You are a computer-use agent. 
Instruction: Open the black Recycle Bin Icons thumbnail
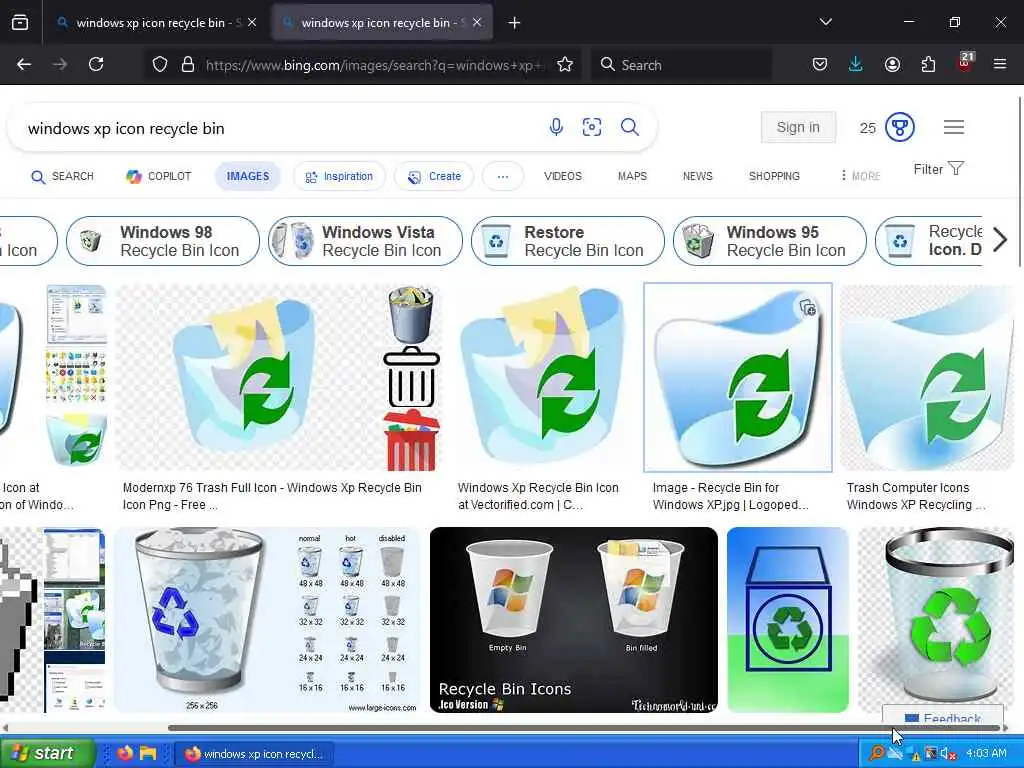point(573,620)
